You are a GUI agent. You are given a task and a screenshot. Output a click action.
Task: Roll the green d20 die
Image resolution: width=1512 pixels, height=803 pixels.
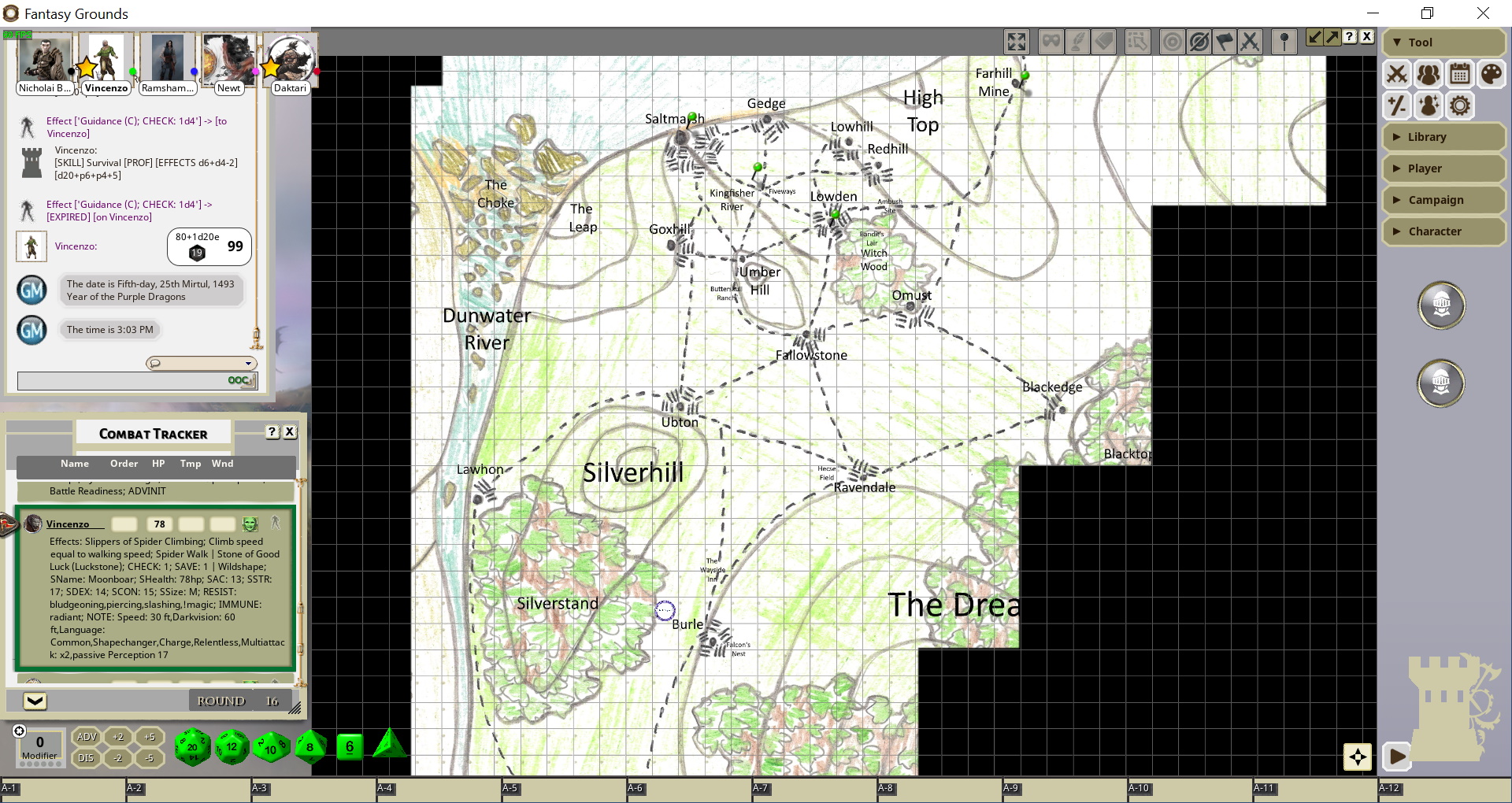click(192, 746)
